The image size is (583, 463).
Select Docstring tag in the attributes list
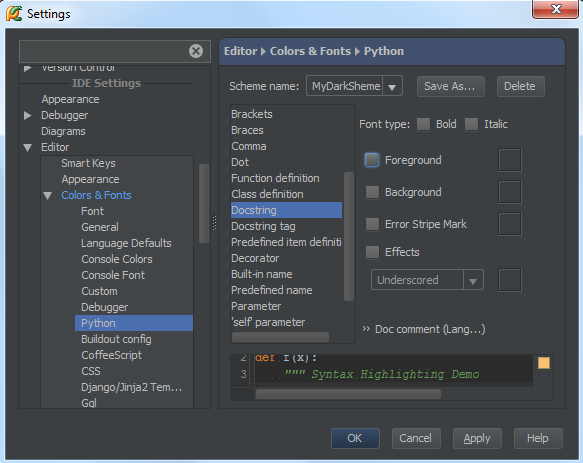click(263, 226)
